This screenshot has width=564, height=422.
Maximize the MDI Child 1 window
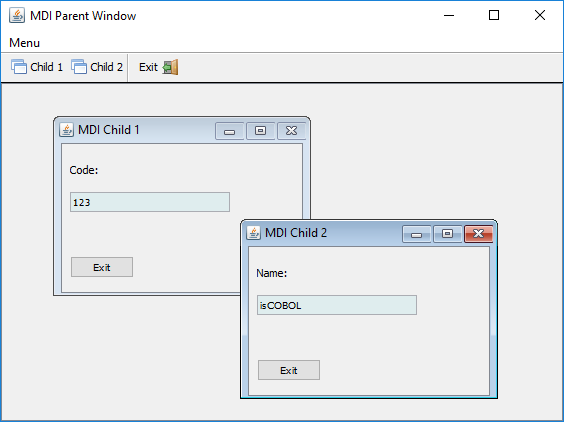click(260, 131)
